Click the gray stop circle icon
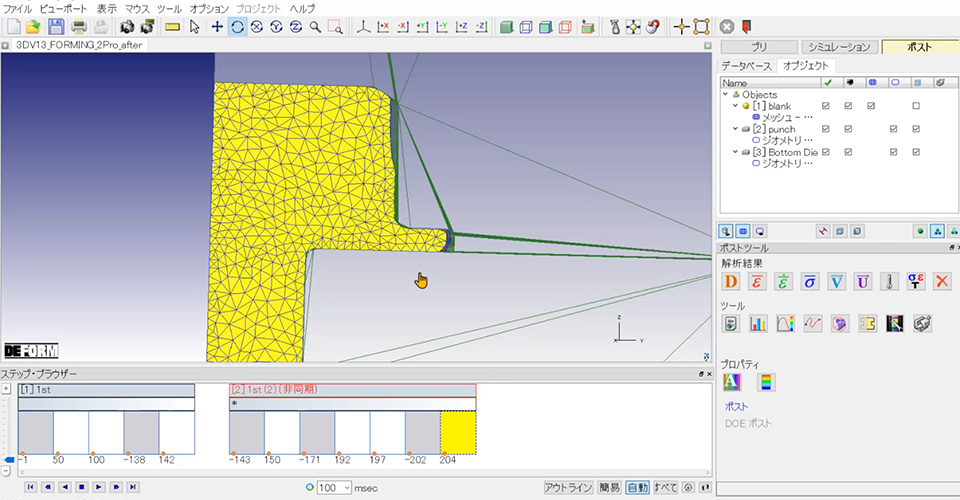960x500 pixels. tap(727, 27)
